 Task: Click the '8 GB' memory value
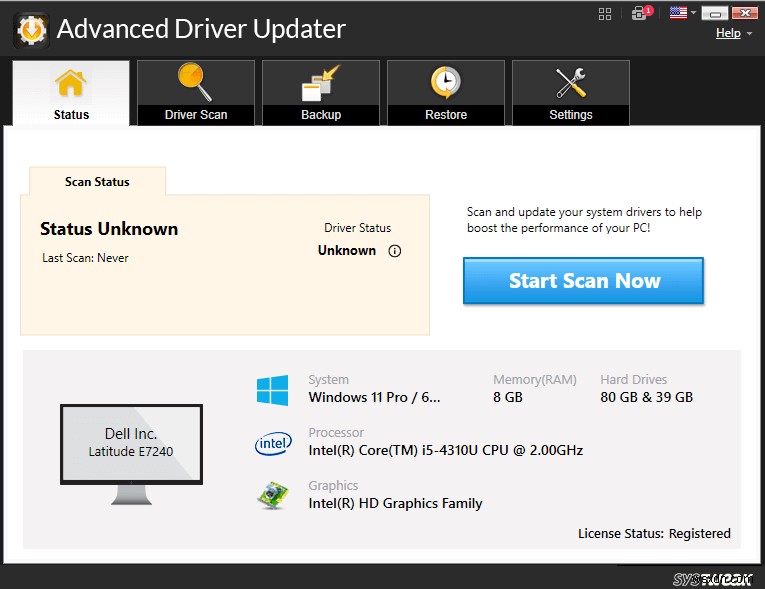[x=507, y=397]
